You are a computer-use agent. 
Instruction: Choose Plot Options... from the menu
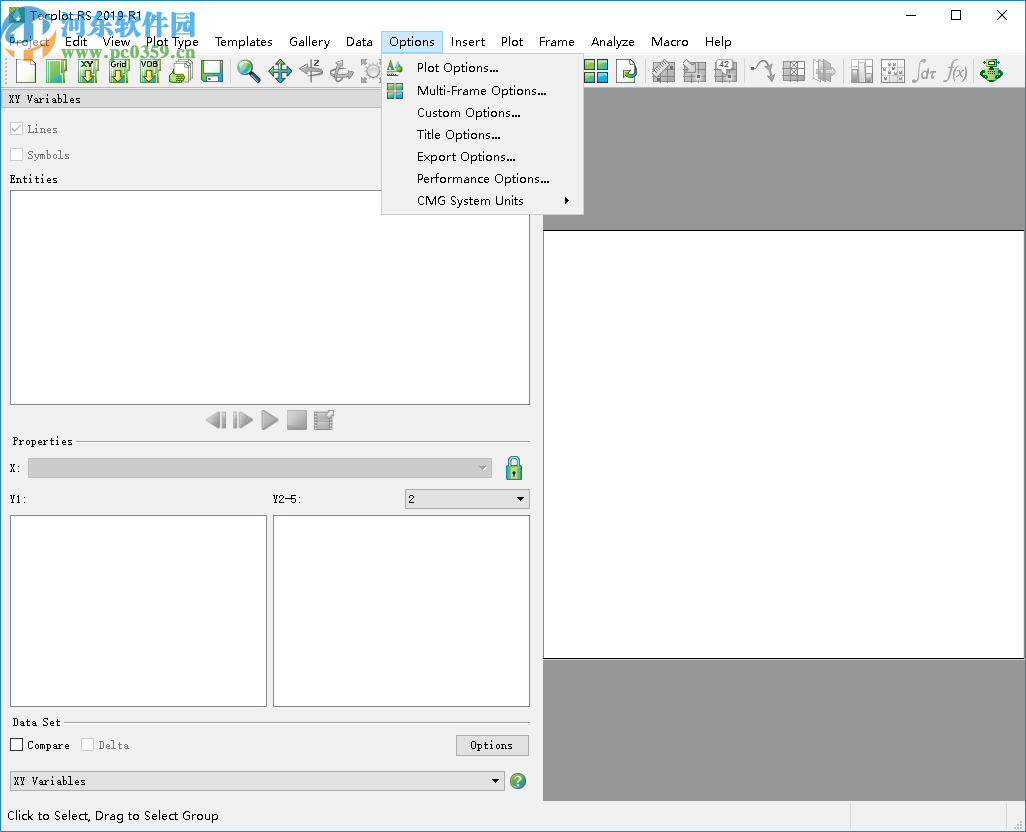click(x=457, y=68)
